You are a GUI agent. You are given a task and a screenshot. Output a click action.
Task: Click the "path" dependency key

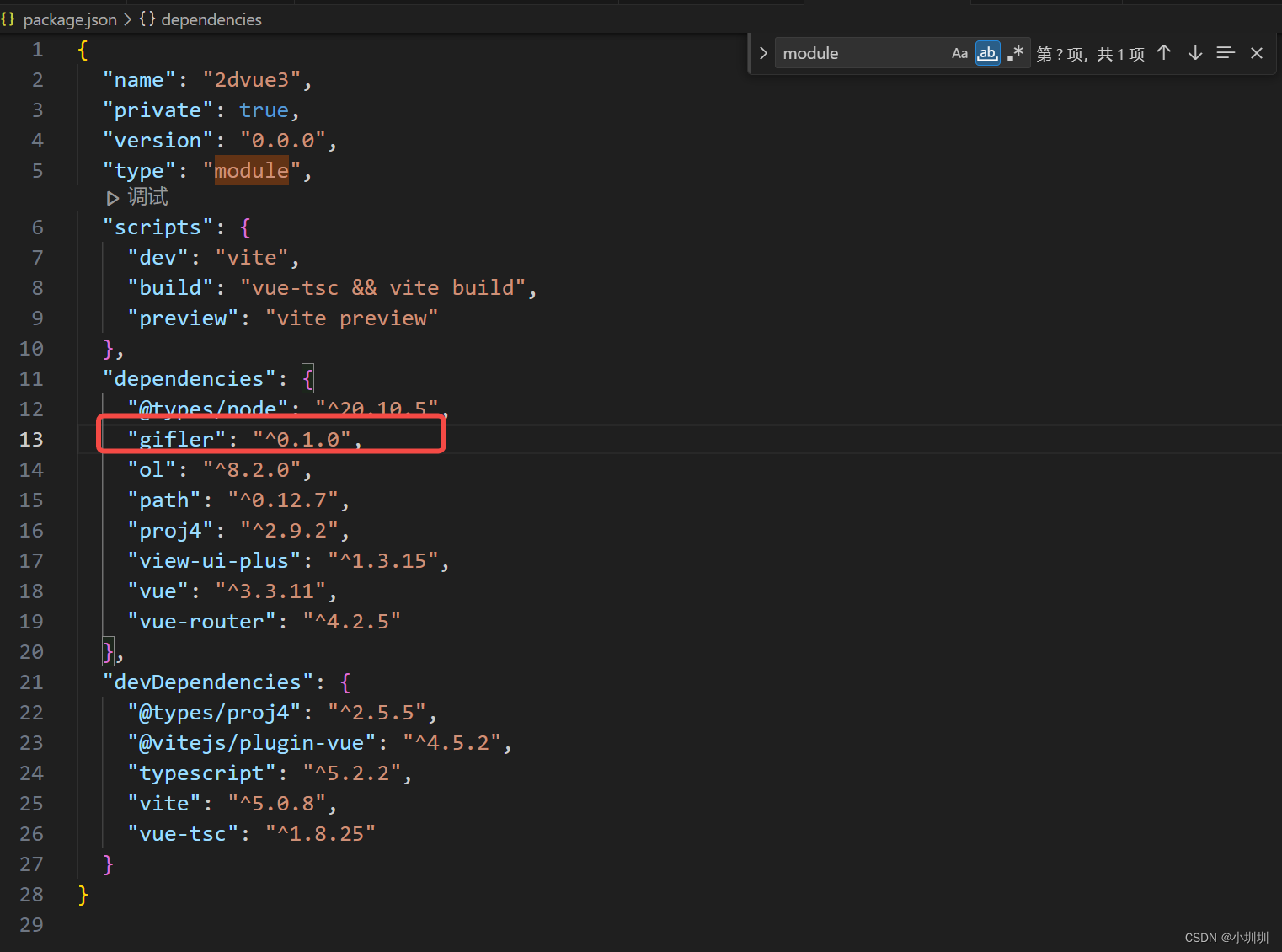(x=164, y=500)
